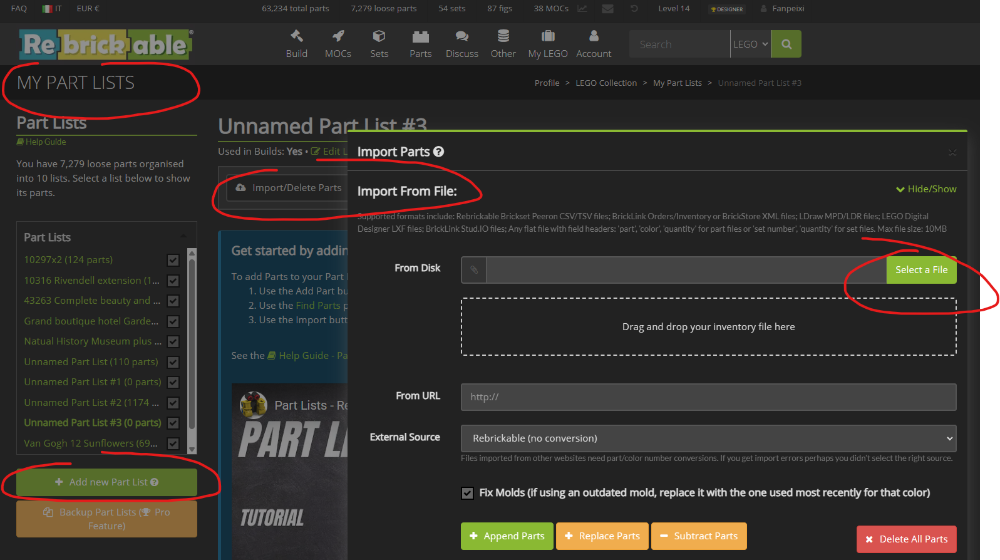Image resolution: width=1000 pixels, height=560 pixels.
Task: Click the From URL input field
Action: [708, 397]
